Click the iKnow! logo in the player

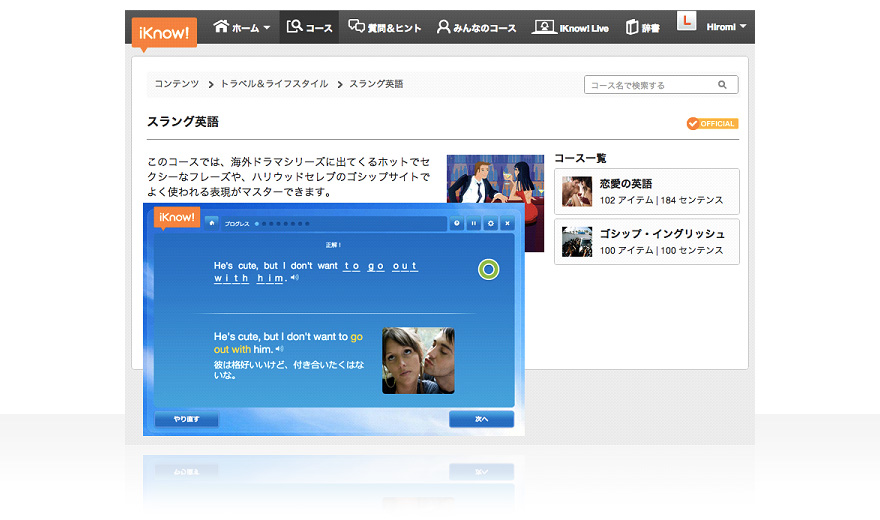click(176, 218)
